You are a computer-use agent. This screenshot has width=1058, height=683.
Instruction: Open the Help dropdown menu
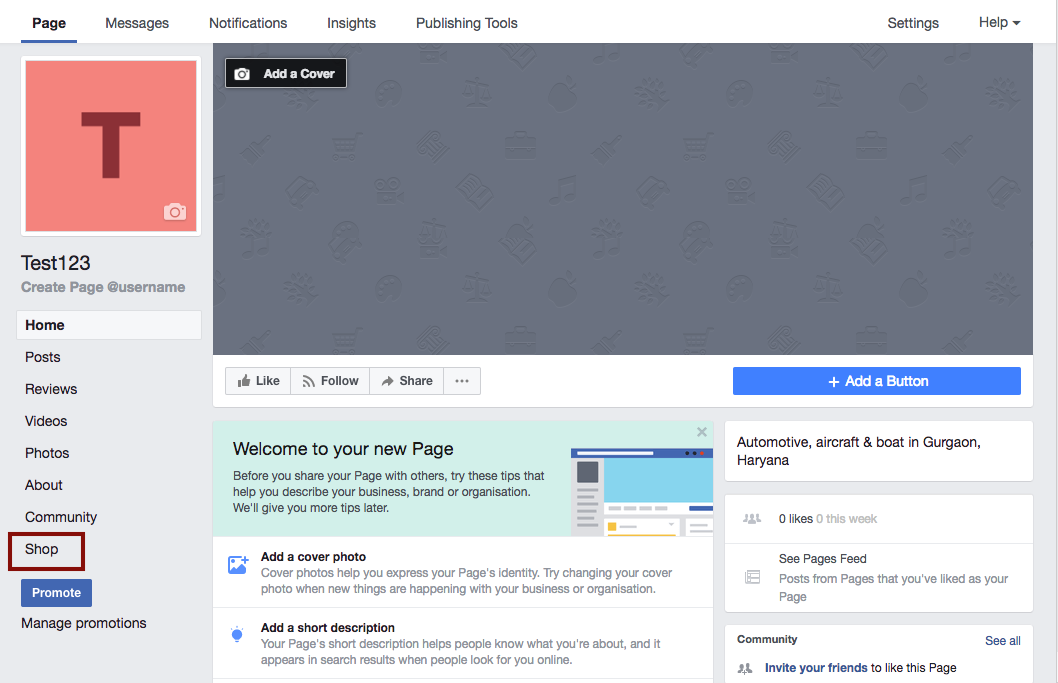coord(999,22)
